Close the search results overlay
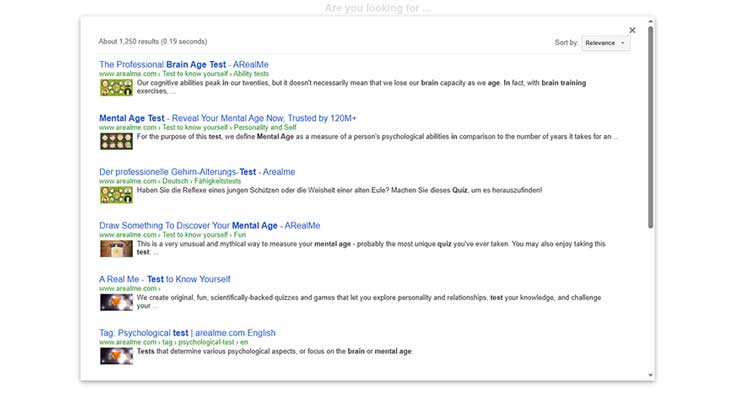 pos(632,30)
